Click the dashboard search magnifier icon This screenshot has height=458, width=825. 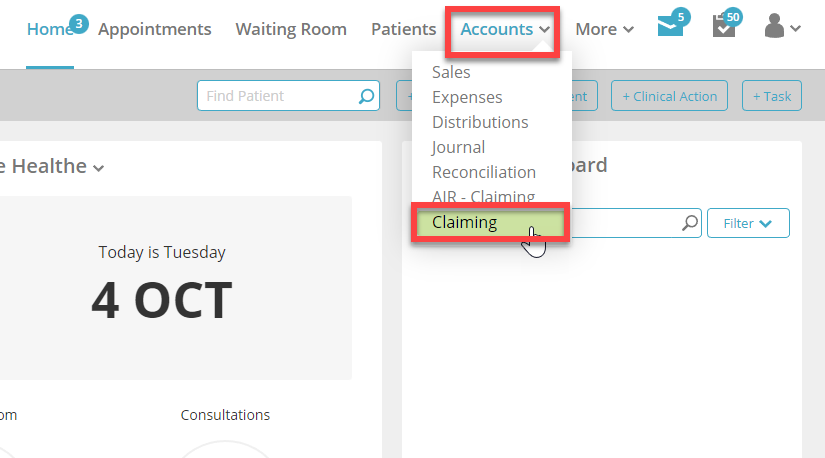tap(690, 223)
